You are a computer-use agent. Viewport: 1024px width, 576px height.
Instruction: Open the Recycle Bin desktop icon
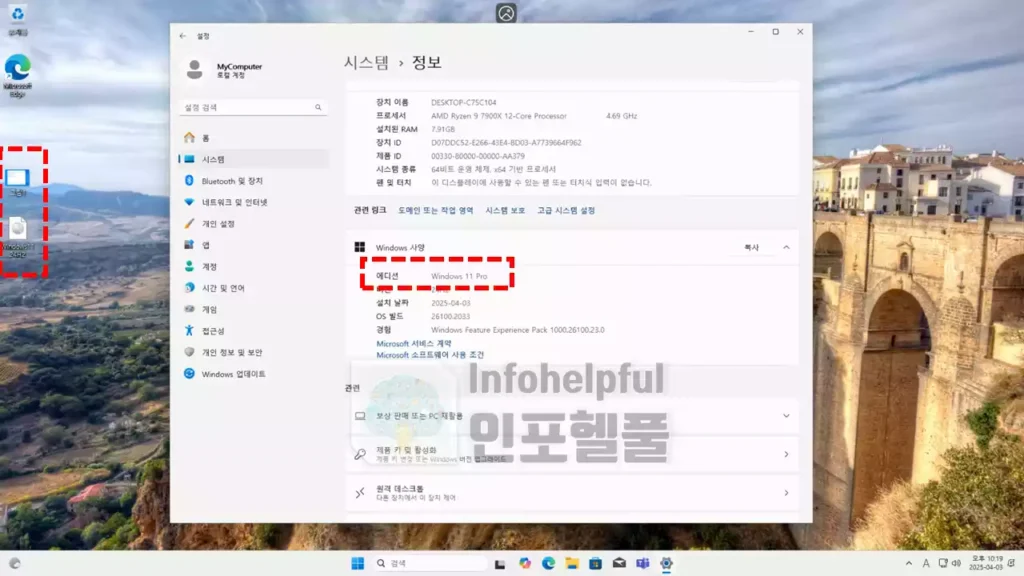pyautogui.click(x=18, y=19)
